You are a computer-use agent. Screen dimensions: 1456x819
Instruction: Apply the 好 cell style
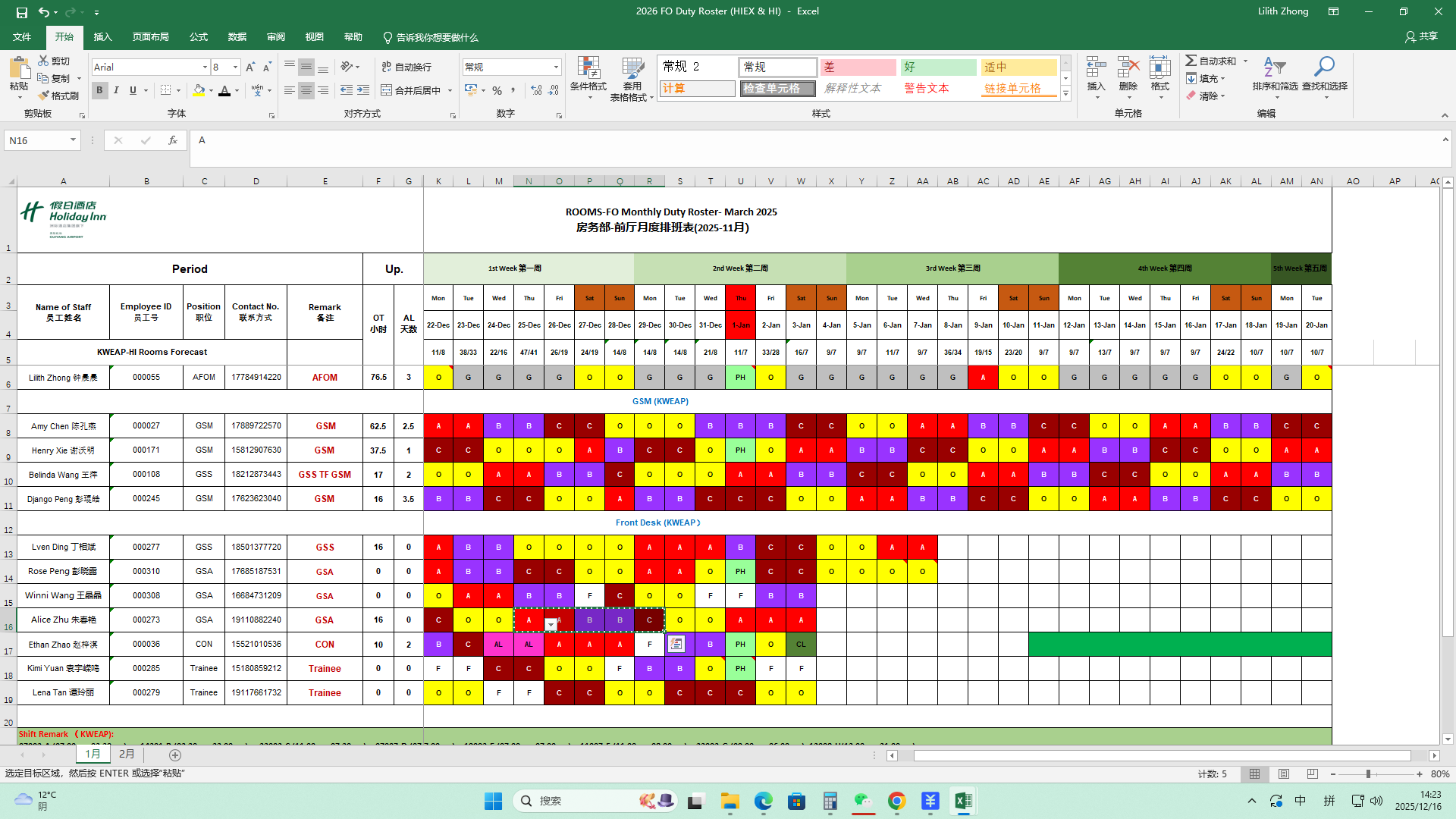coord(938,67)
